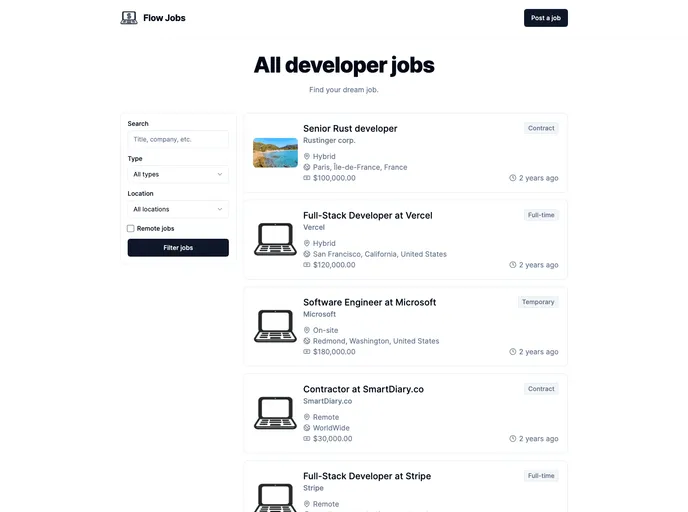Viewport: 688px width, 512px height.
Task: Open the All types dropdown
Action: pyautogui.click(x=178, y=174)
